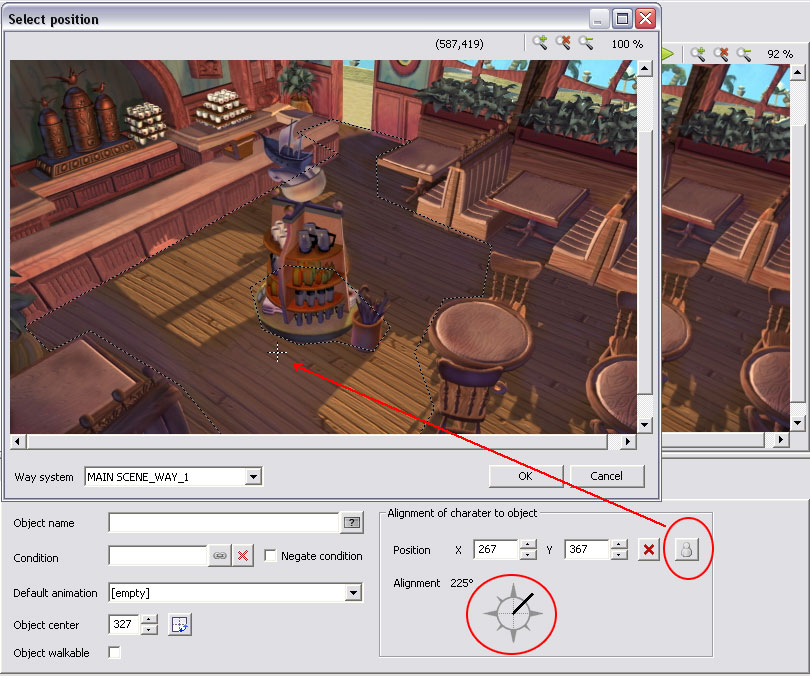810x676 pixels.
Task: Focus the Position X field
Action: coord(495,549)
